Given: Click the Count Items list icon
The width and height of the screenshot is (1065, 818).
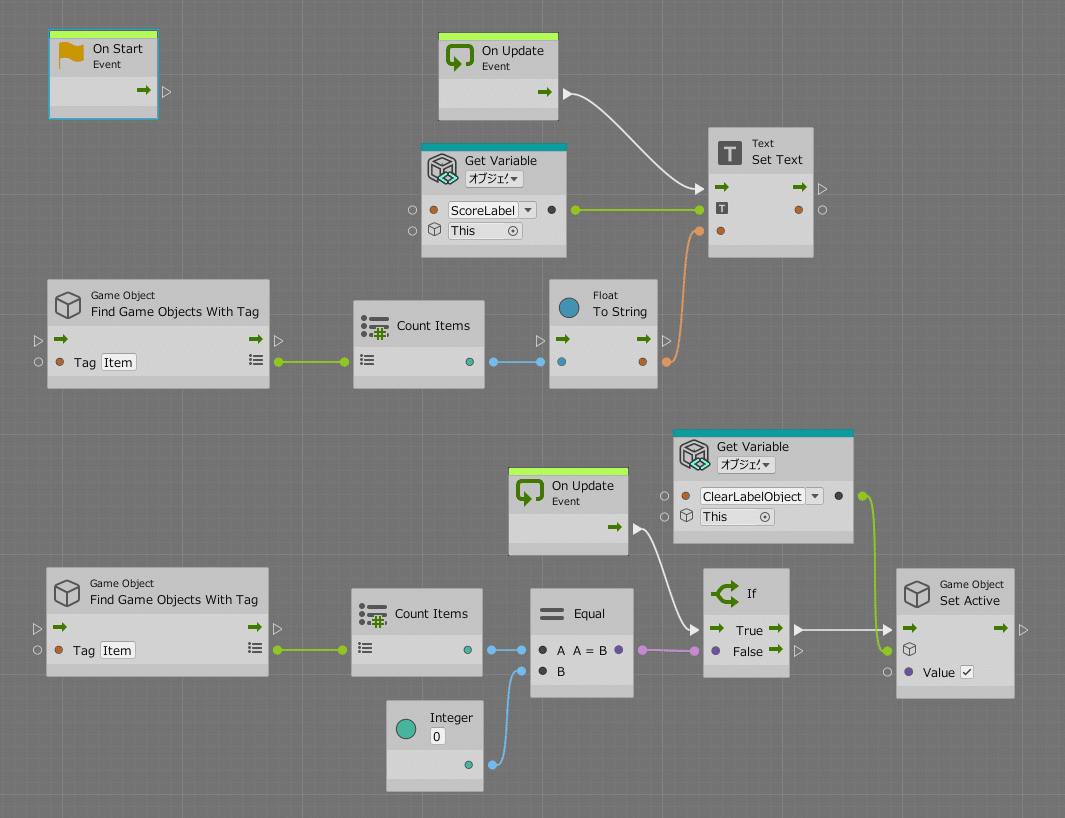Looking at the screenshot, I should (375, 326).
